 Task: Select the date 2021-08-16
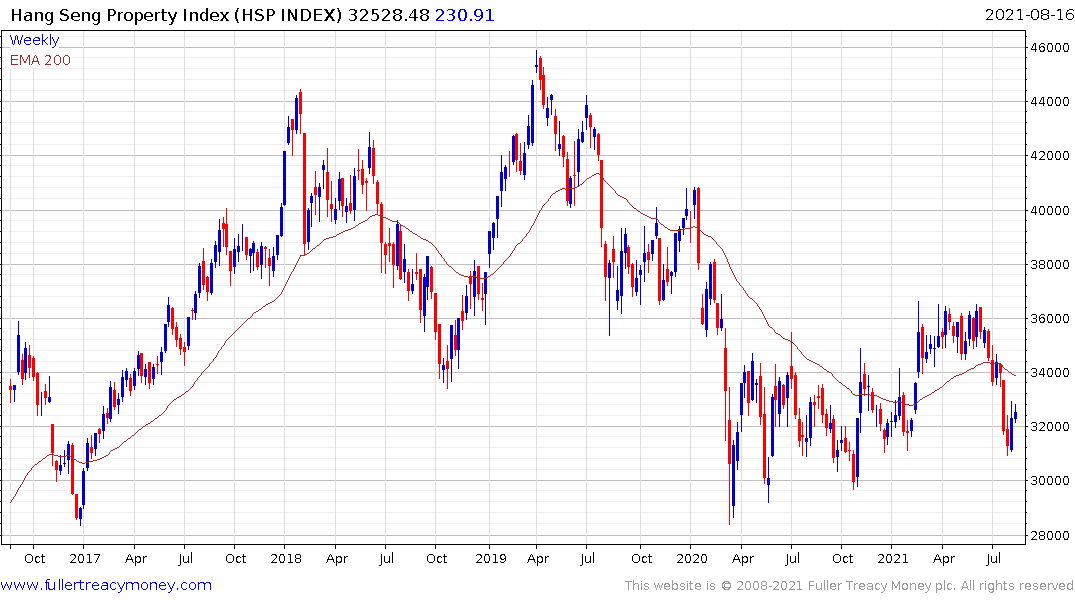(x=1028, y=15)
